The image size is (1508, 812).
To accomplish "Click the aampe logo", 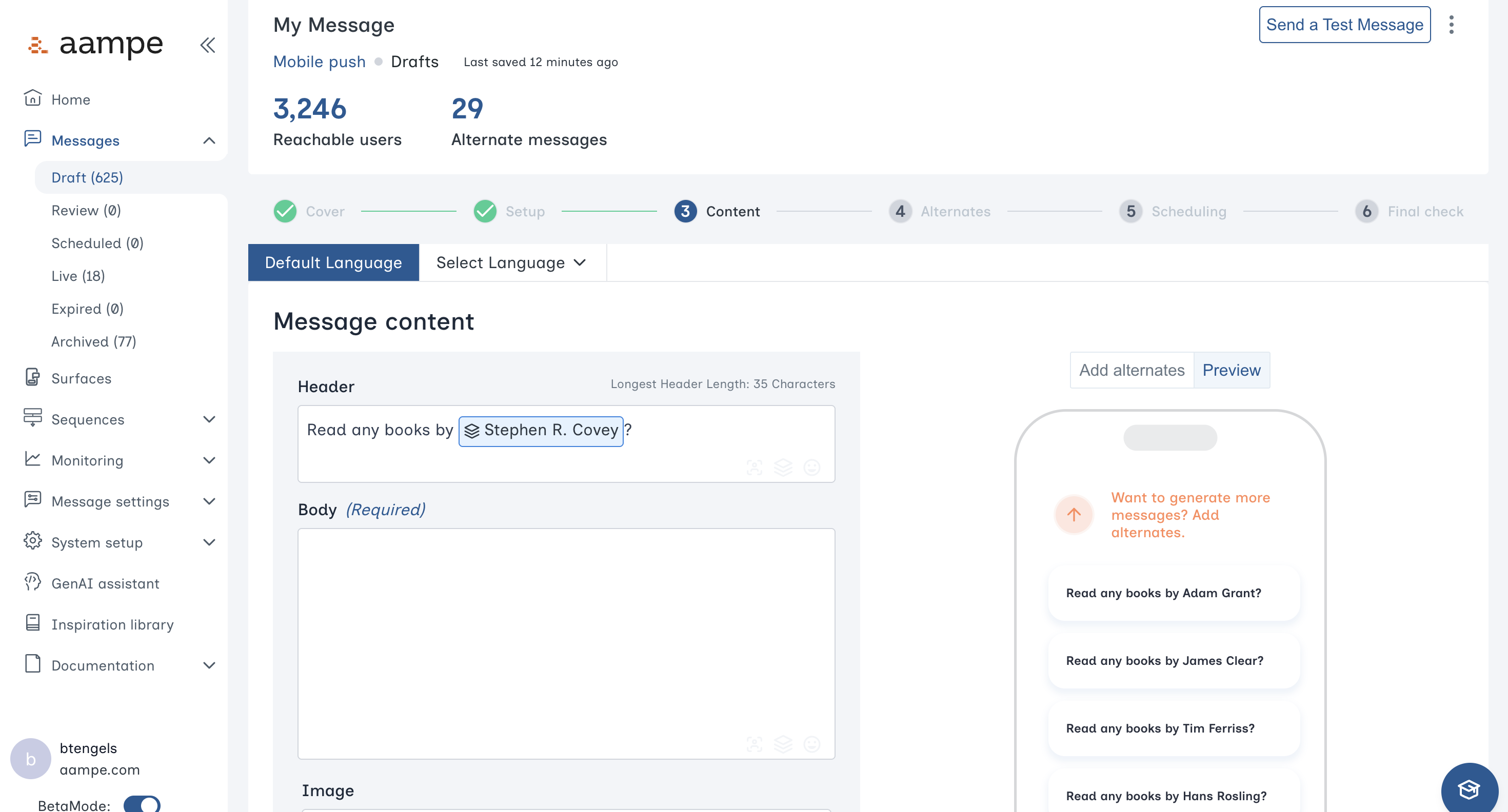I will (95, 45).
